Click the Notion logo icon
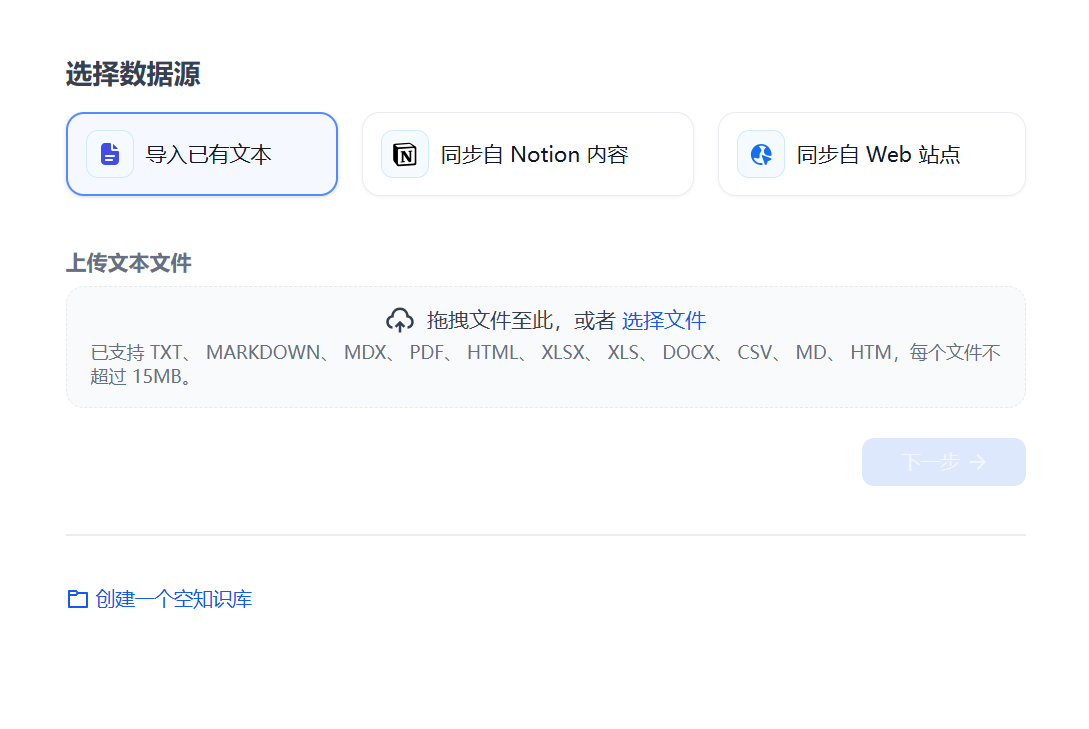The image size is (1089, 729). click(x=405, y=154)
